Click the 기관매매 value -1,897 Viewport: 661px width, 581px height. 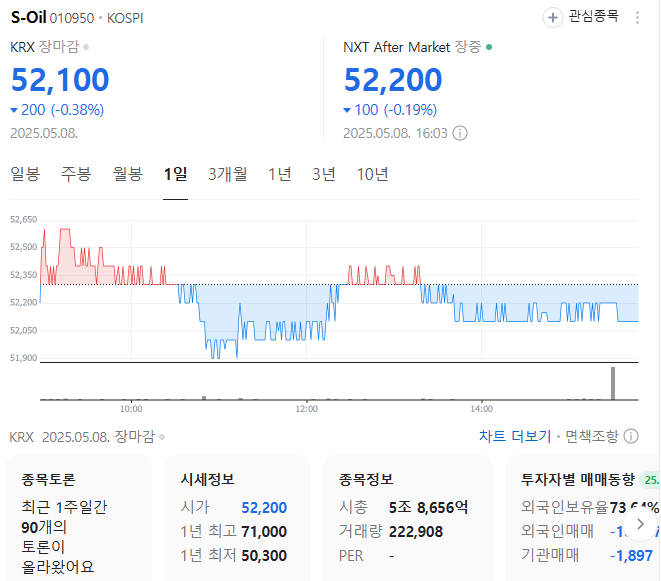point(631,556)
